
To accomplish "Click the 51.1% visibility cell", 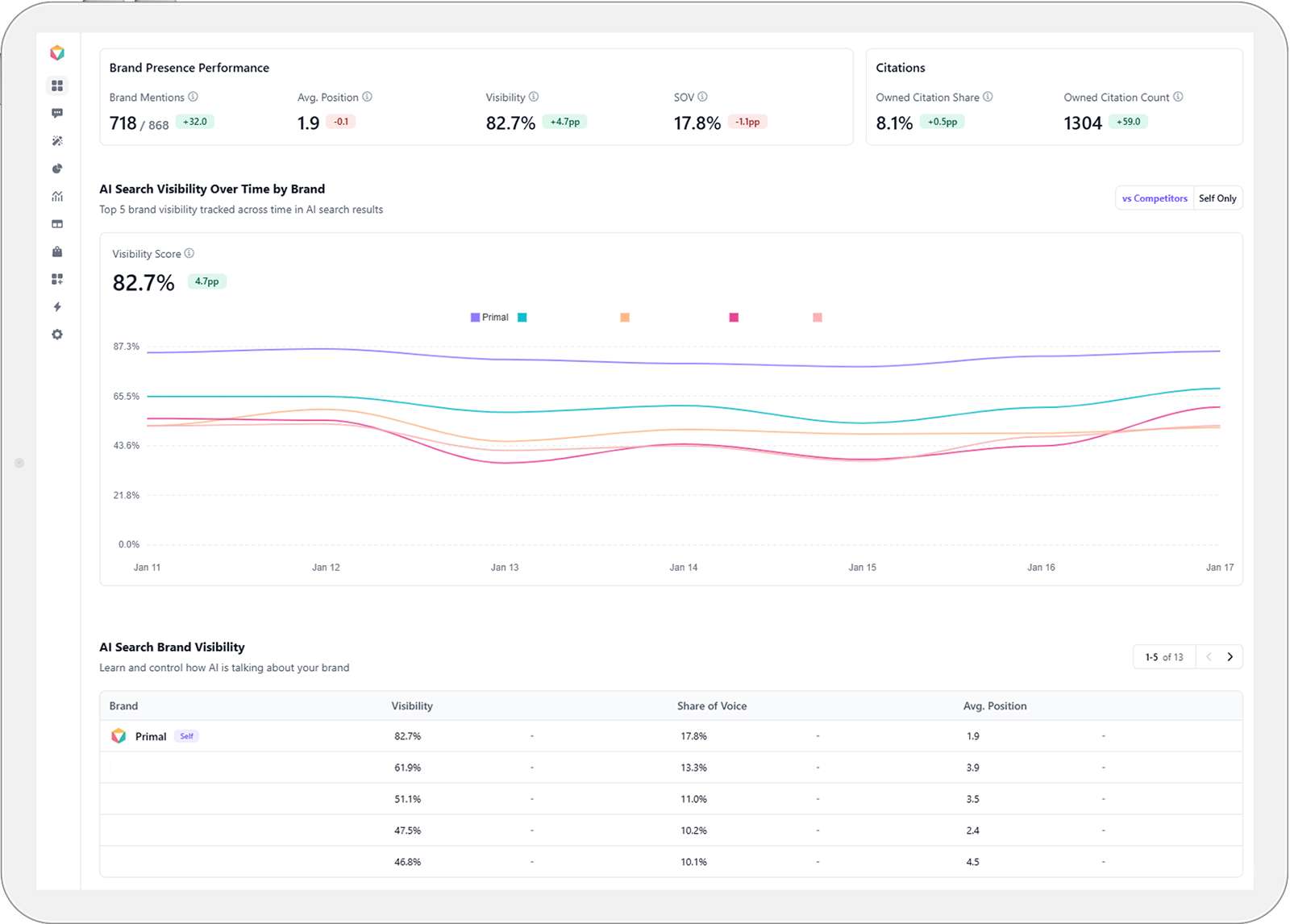I will click(408, 799).
